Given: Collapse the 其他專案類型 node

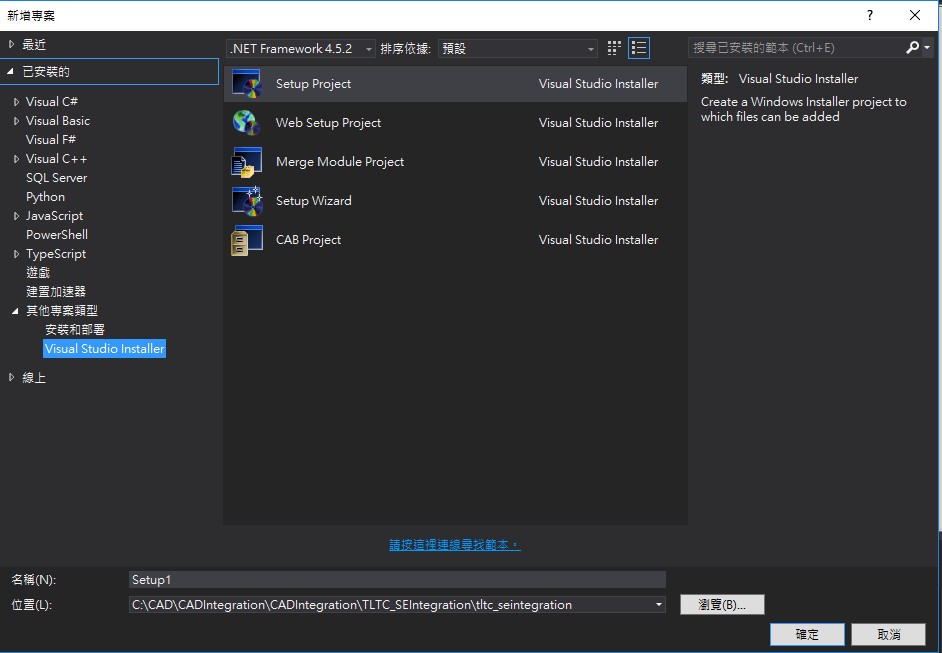Looking at the screenshot, I should pyautogui.click(x=15, y=311).
